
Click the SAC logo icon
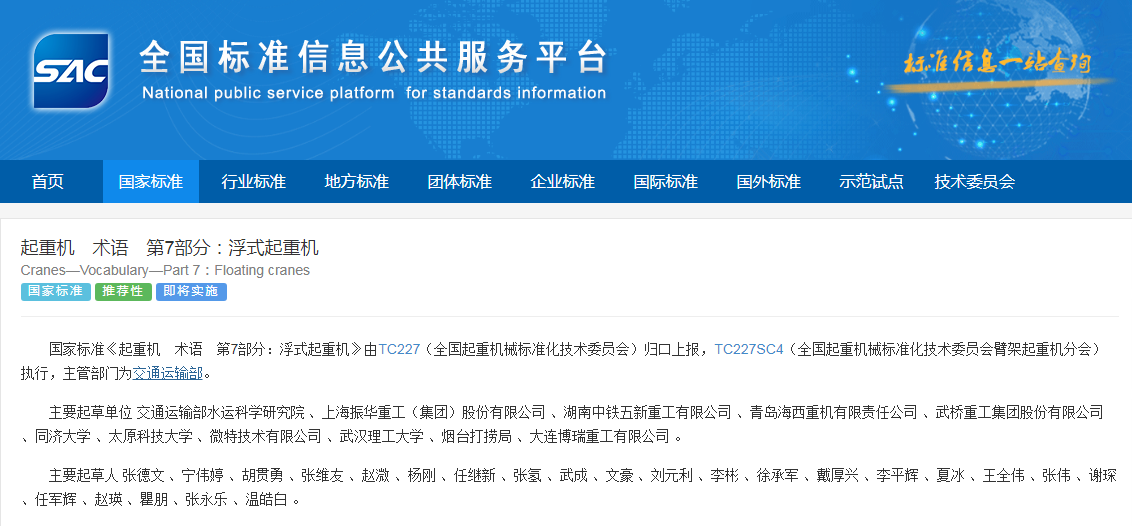(x=70, y=70)
